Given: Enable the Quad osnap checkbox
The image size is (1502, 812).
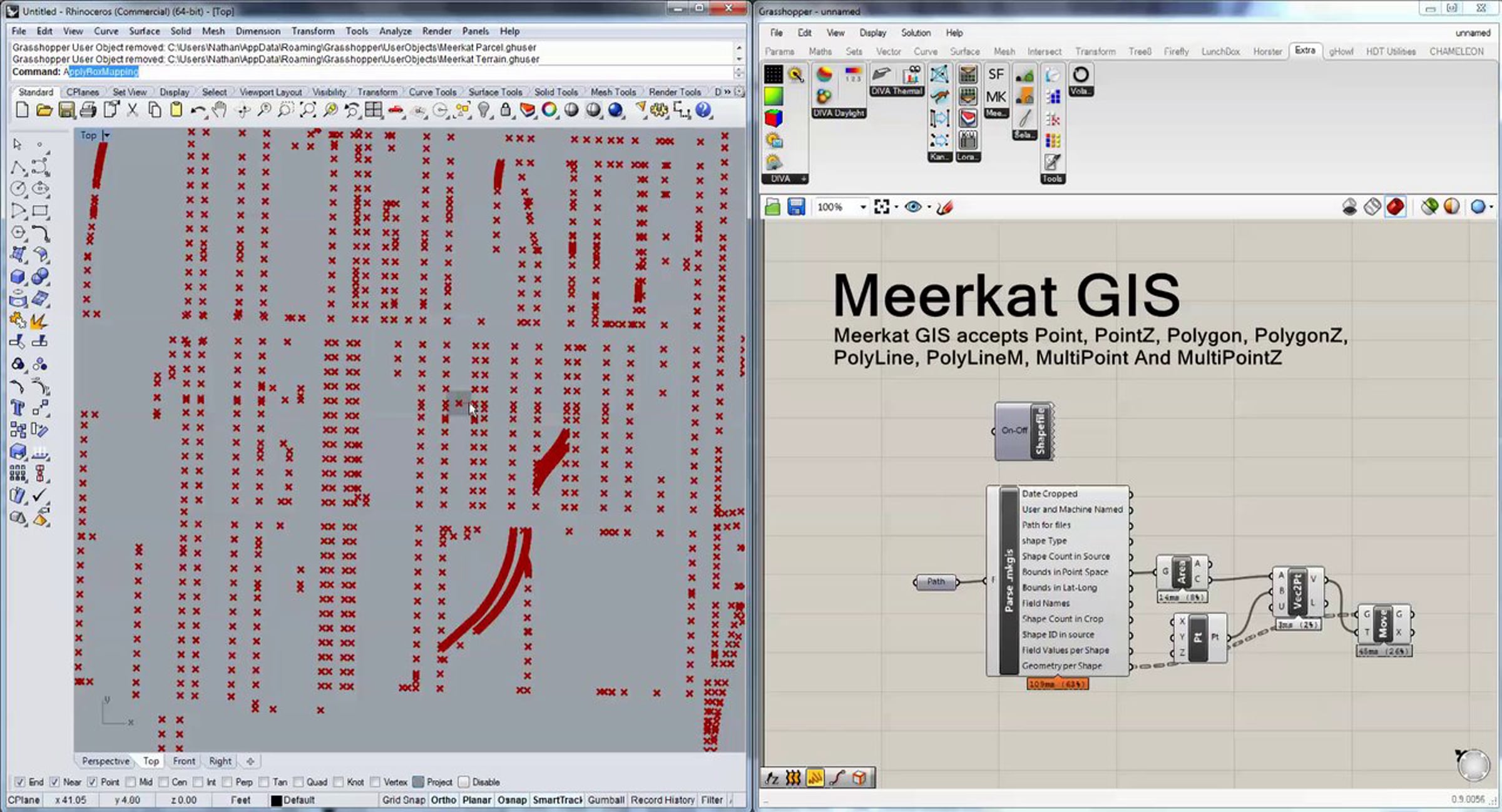Looking at the screenshot, I should [299, 782].
